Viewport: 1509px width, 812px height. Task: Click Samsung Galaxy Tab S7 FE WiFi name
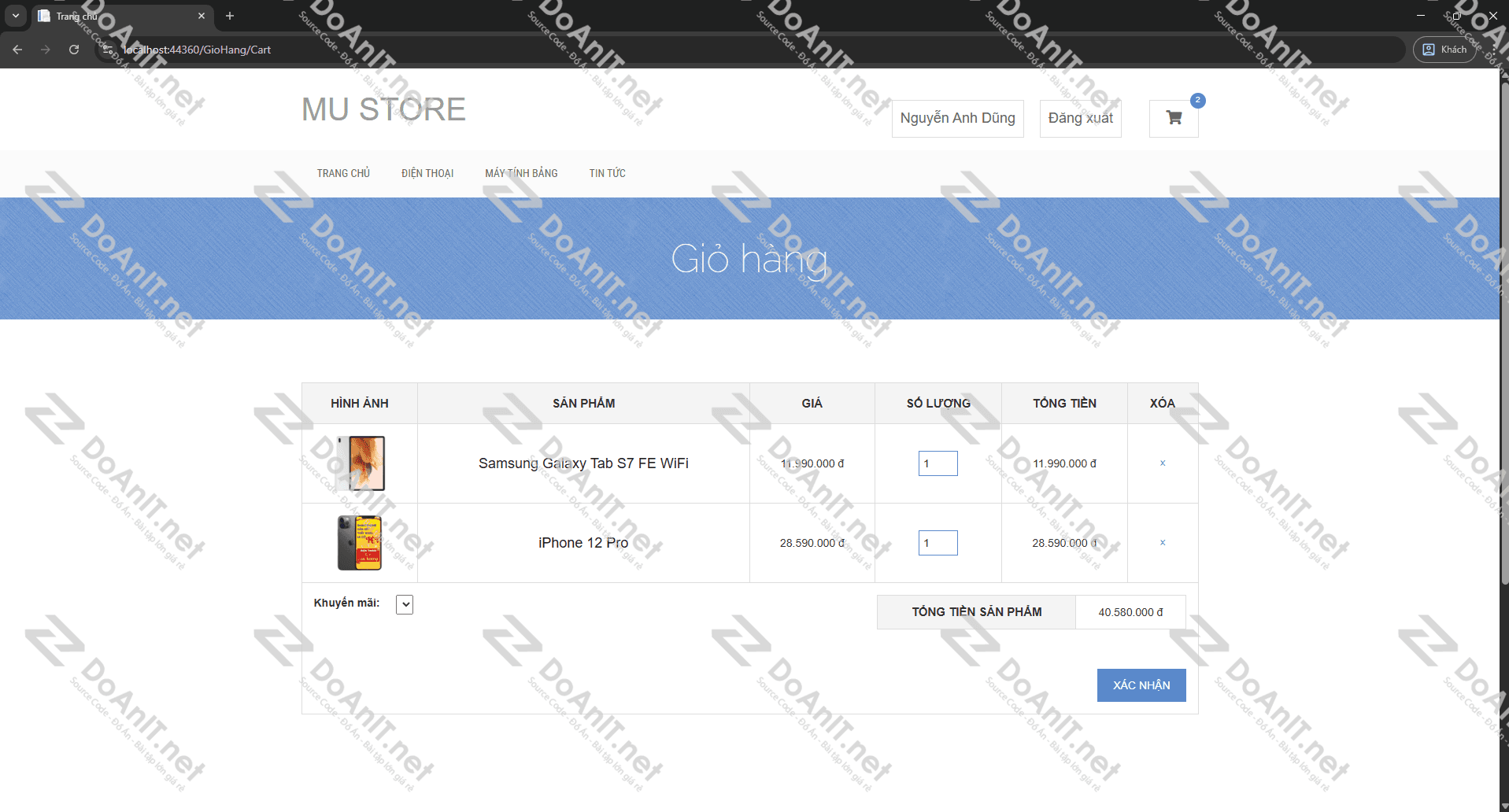tap(583, 463)
